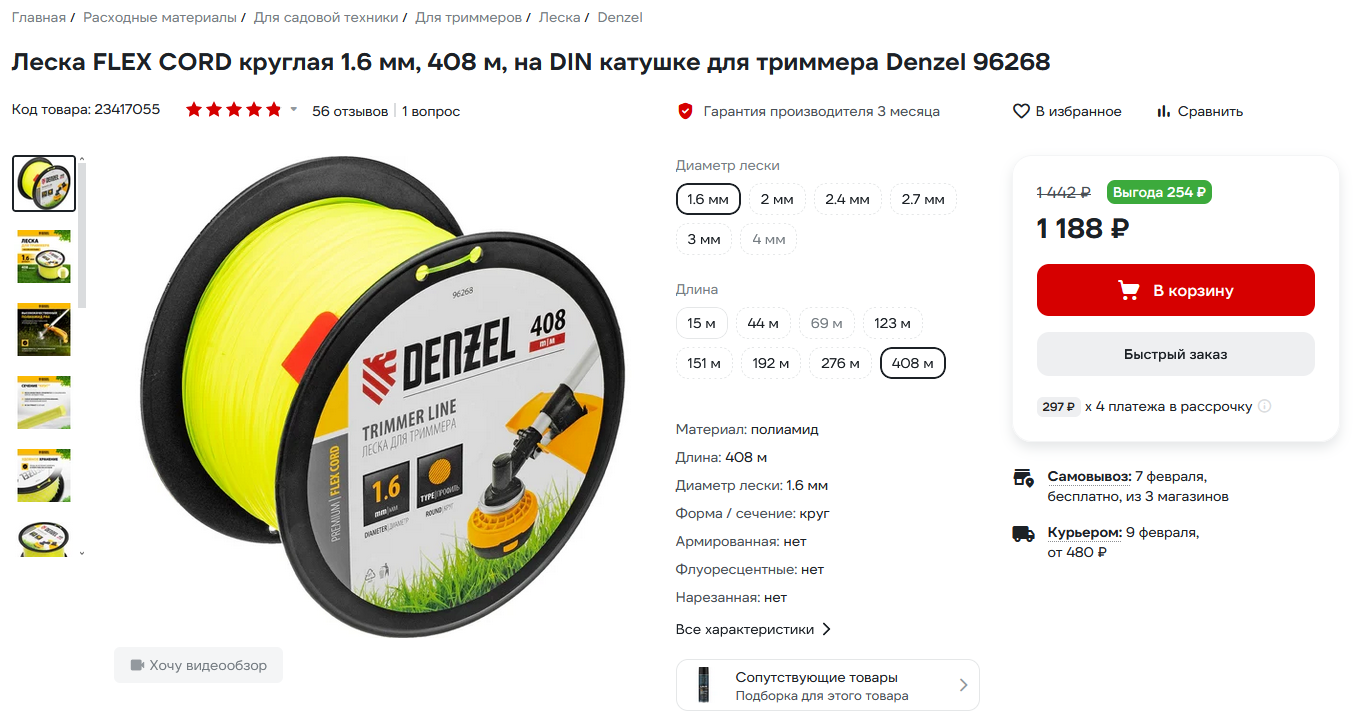Click the installment info circle icon
This screenshot has height=717, width=1364.
[1264, 406]
